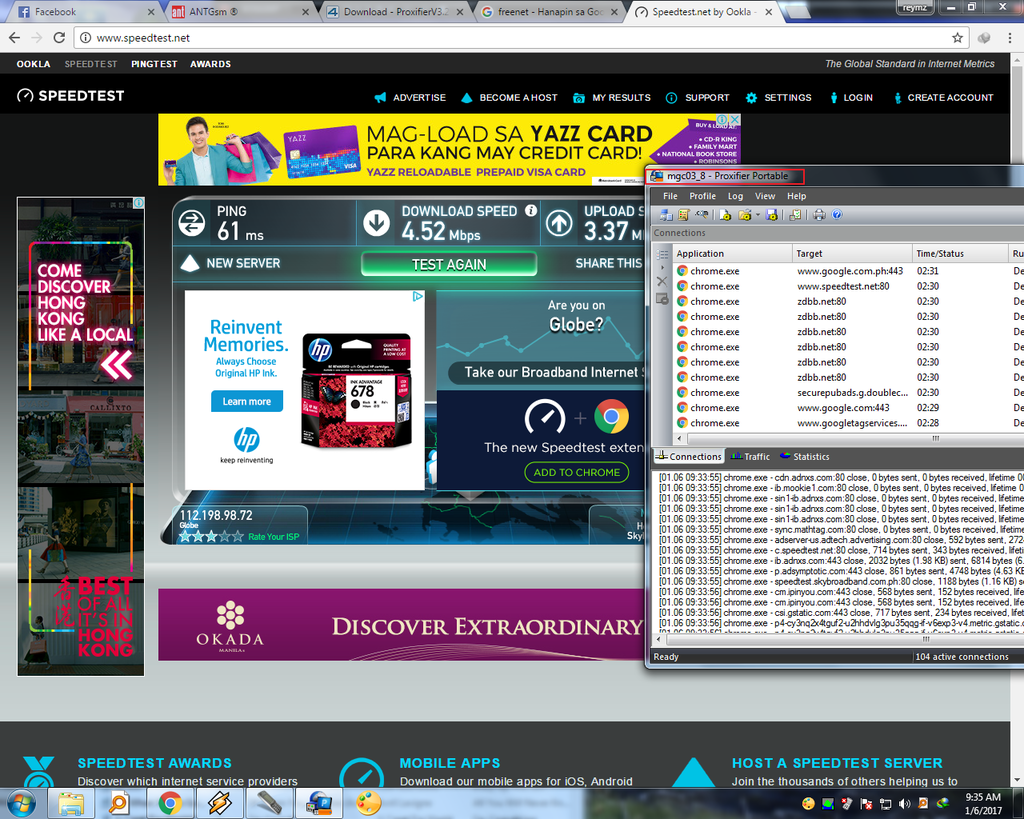This screenshot has width=1024, height=819.
Task: Click the OOKLA link in the top bar
Action: click(33, 64)
